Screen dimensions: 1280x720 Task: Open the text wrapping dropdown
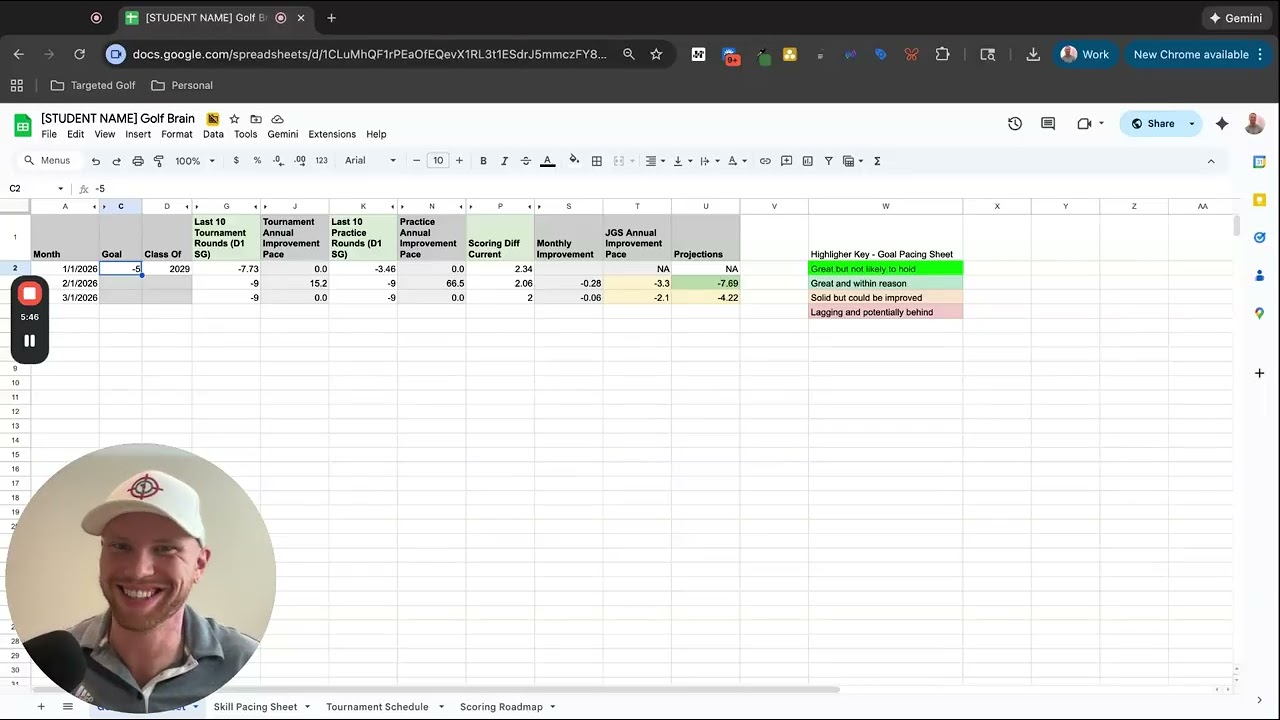(708, 161)
